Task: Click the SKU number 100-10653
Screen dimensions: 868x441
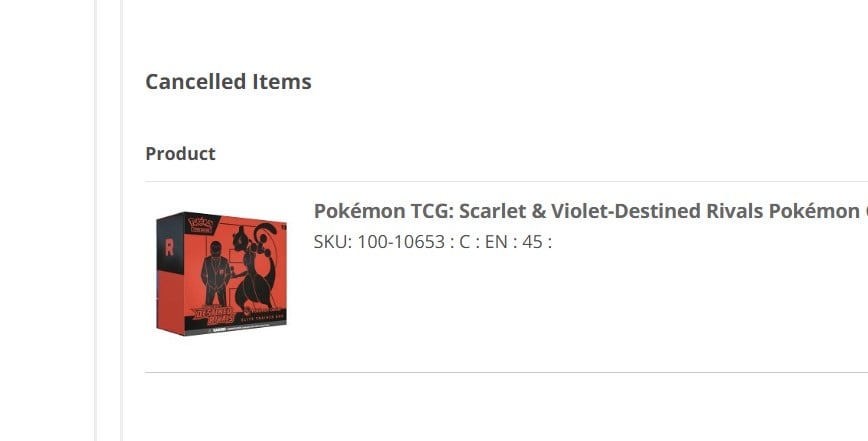Action: pos(400,241)
